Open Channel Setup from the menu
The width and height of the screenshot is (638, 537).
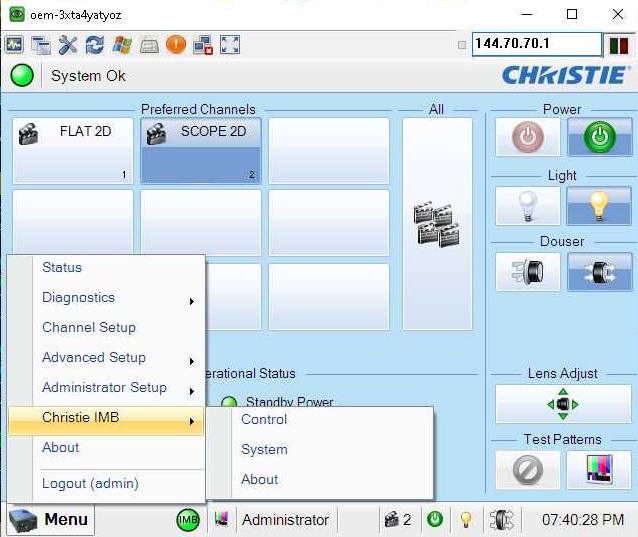(106, 327)
